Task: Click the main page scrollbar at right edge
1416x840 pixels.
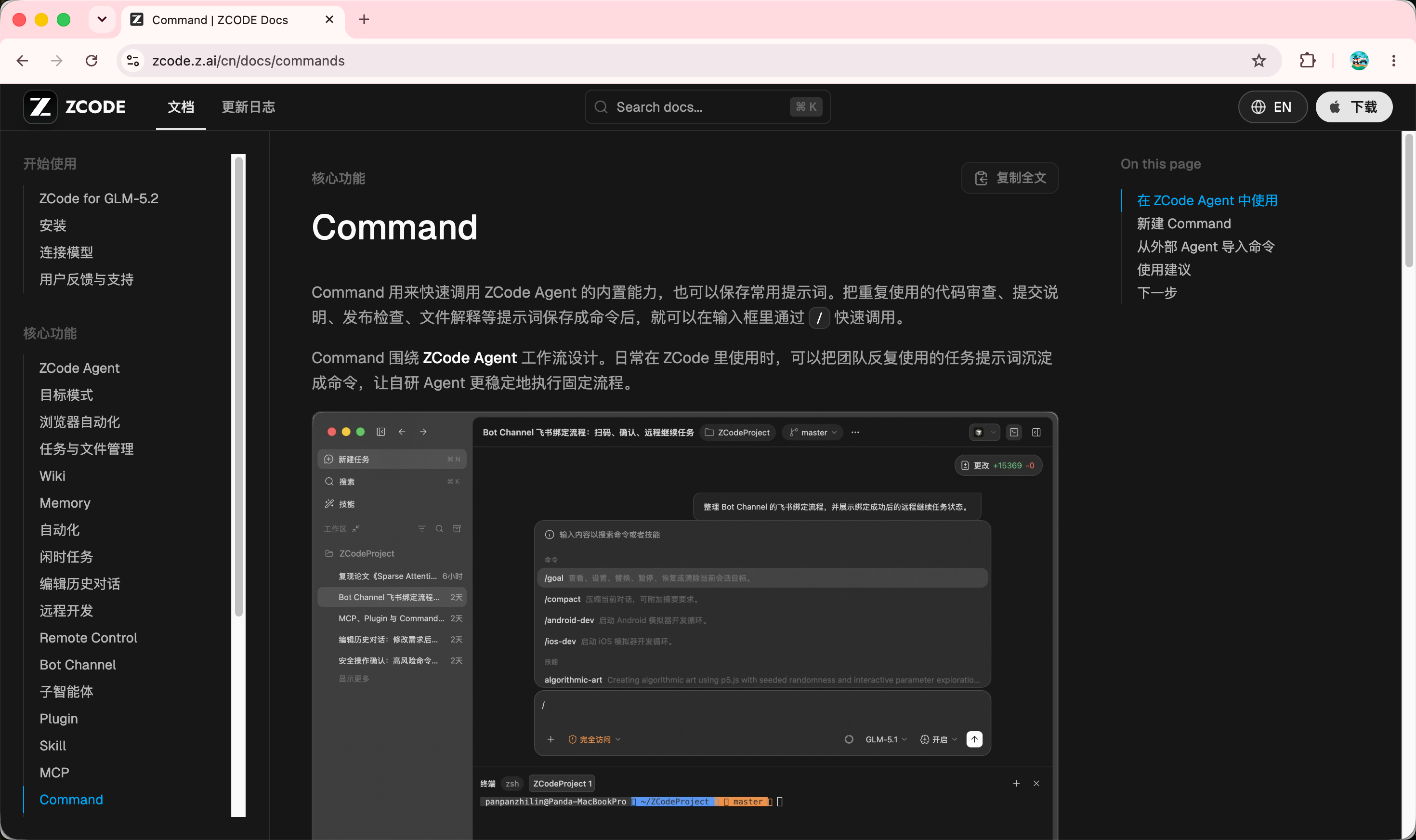Action: (1409, 200)
